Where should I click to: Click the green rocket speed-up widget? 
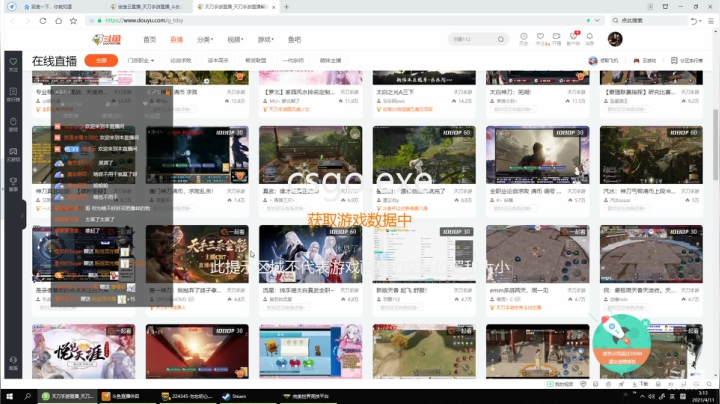pyautogui.click(x=621, y=342)
